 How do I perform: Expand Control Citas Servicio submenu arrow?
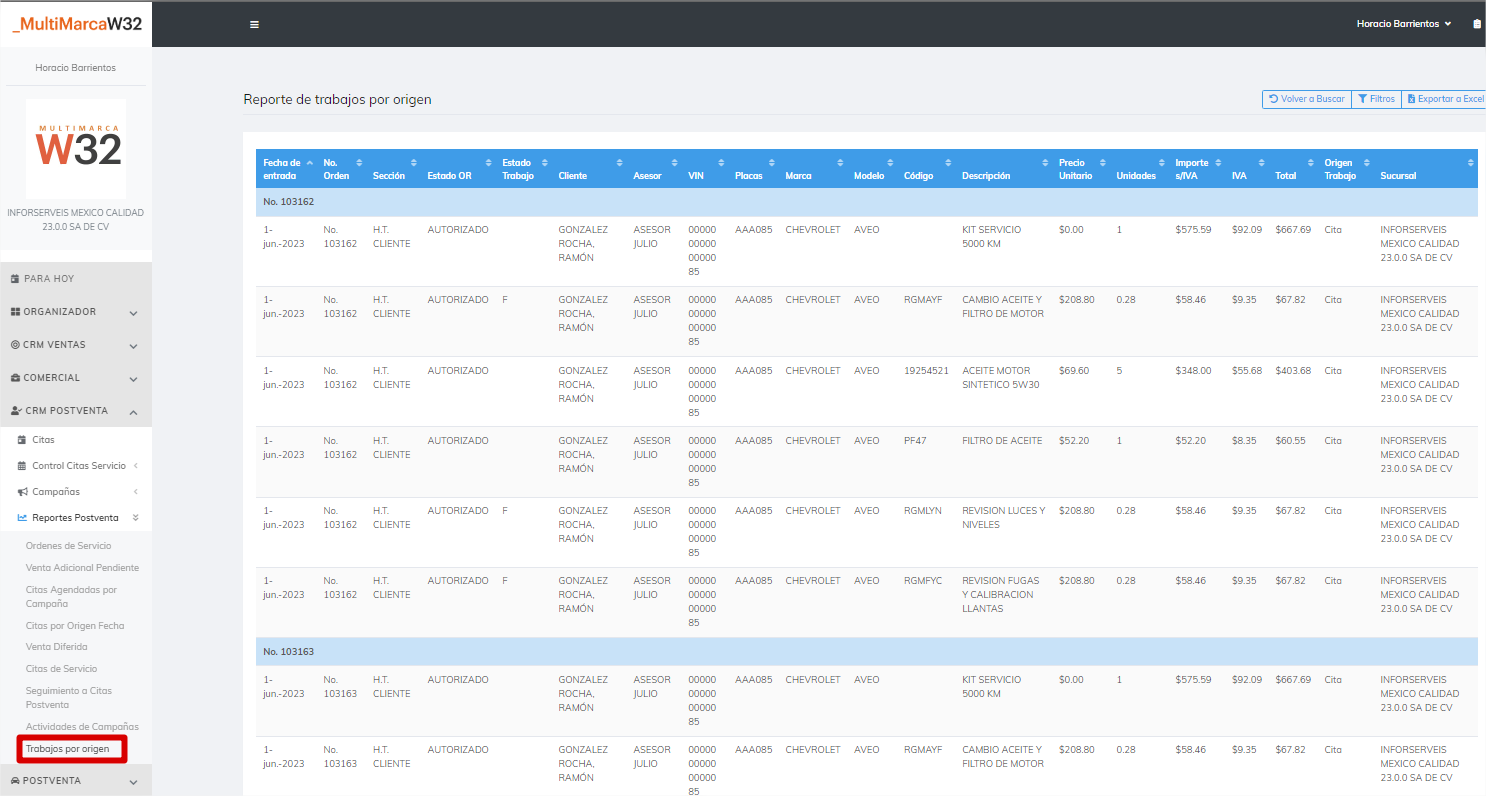point(135,466)
